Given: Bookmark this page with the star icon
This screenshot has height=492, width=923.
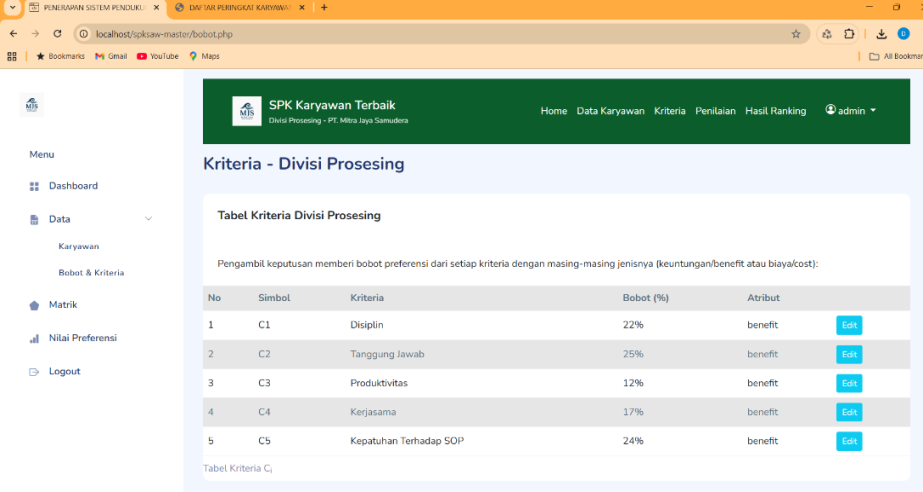Looking at the screenshot, I should [x=796, y=33].
